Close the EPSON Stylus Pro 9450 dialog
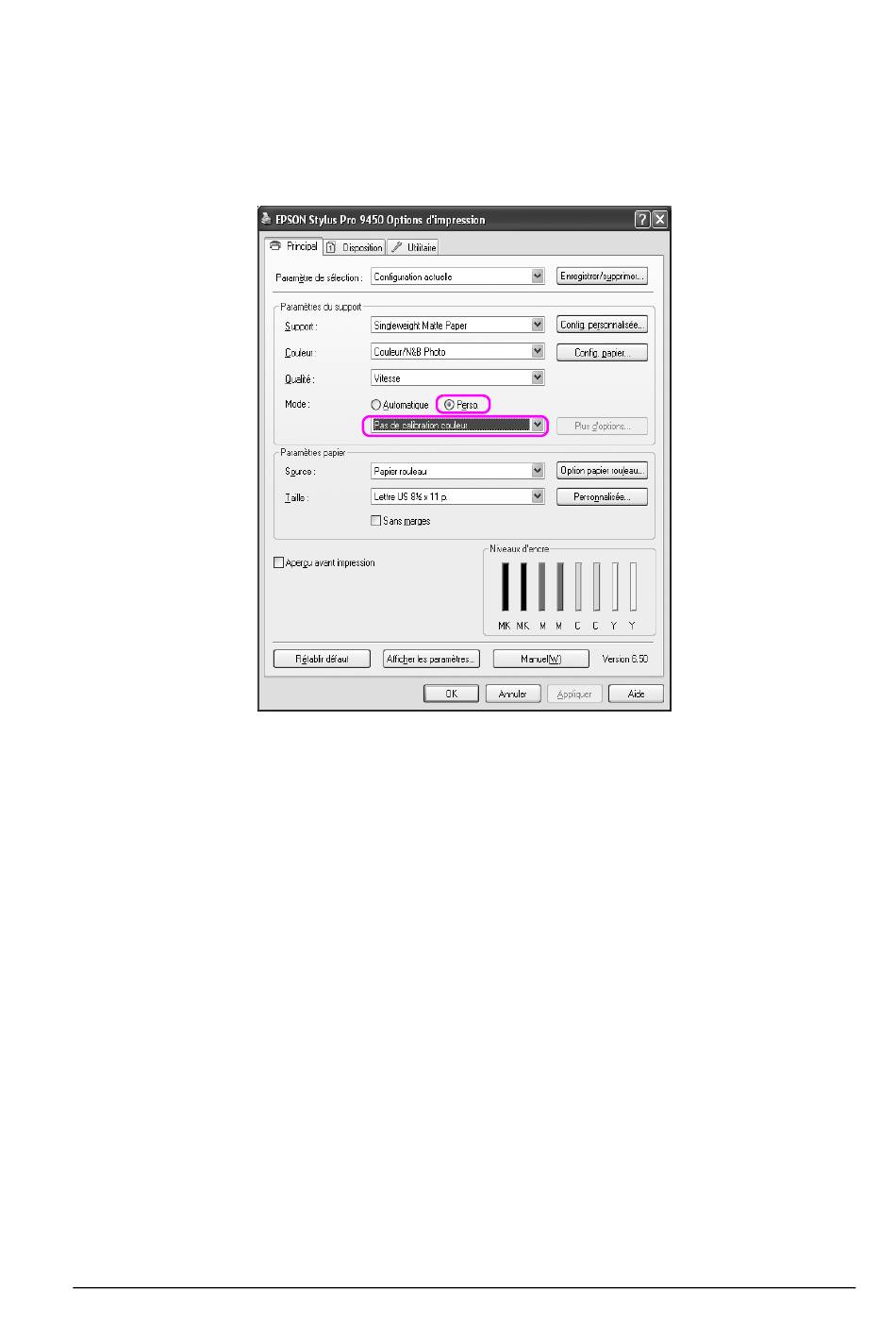Screen dimensions: 896x1323 pyautogui.click(x=659, y=220)
